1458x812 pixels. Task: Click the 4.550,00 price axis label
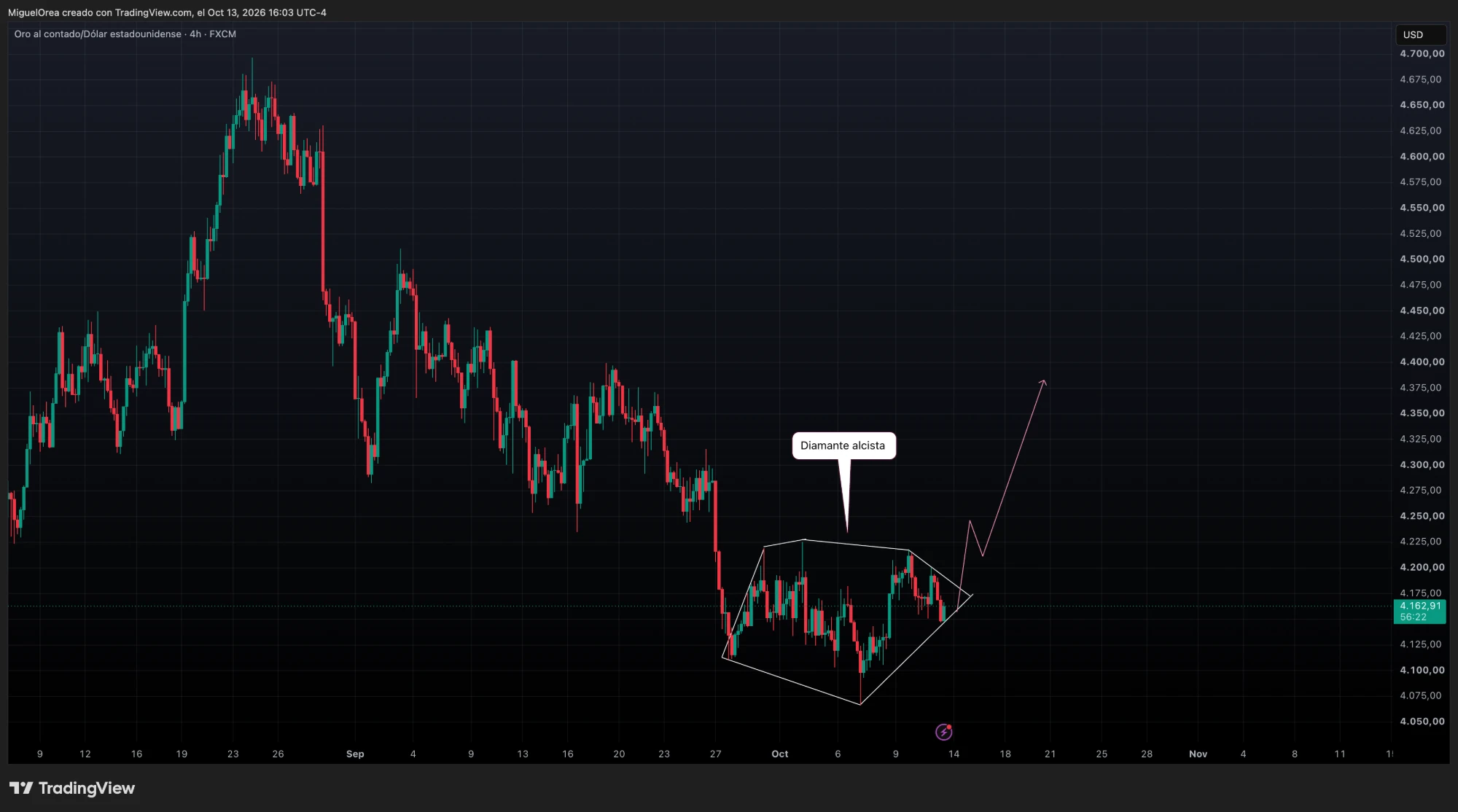1422,208
